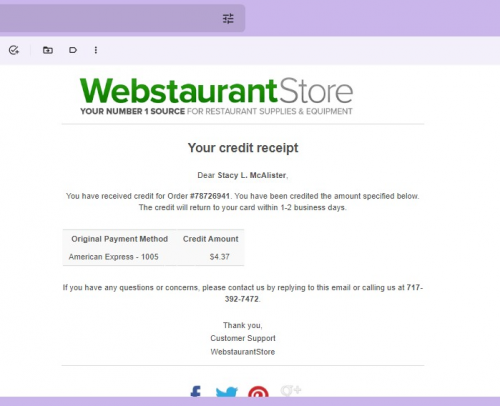Click "1-2 business days" sentence
The width and height of the screenshot is (500, 406).
[242, 208]
